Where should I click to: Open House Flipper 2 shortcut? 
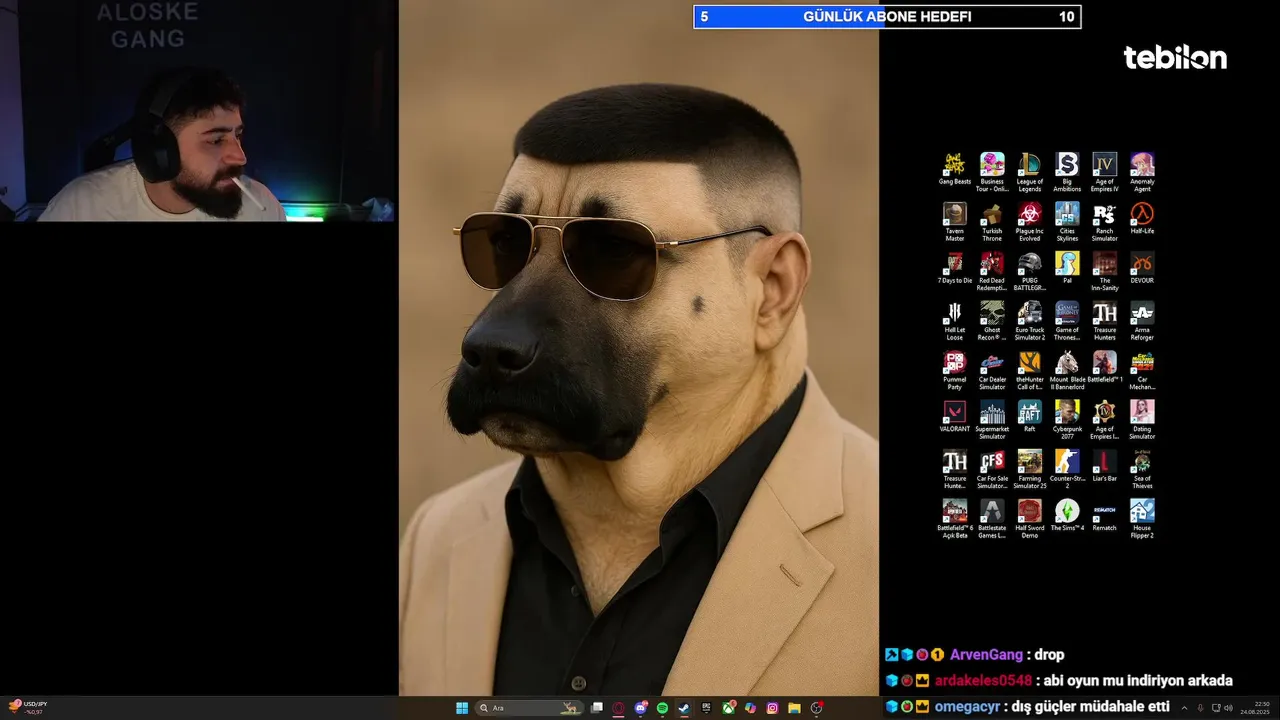[x=1142, y=519]
